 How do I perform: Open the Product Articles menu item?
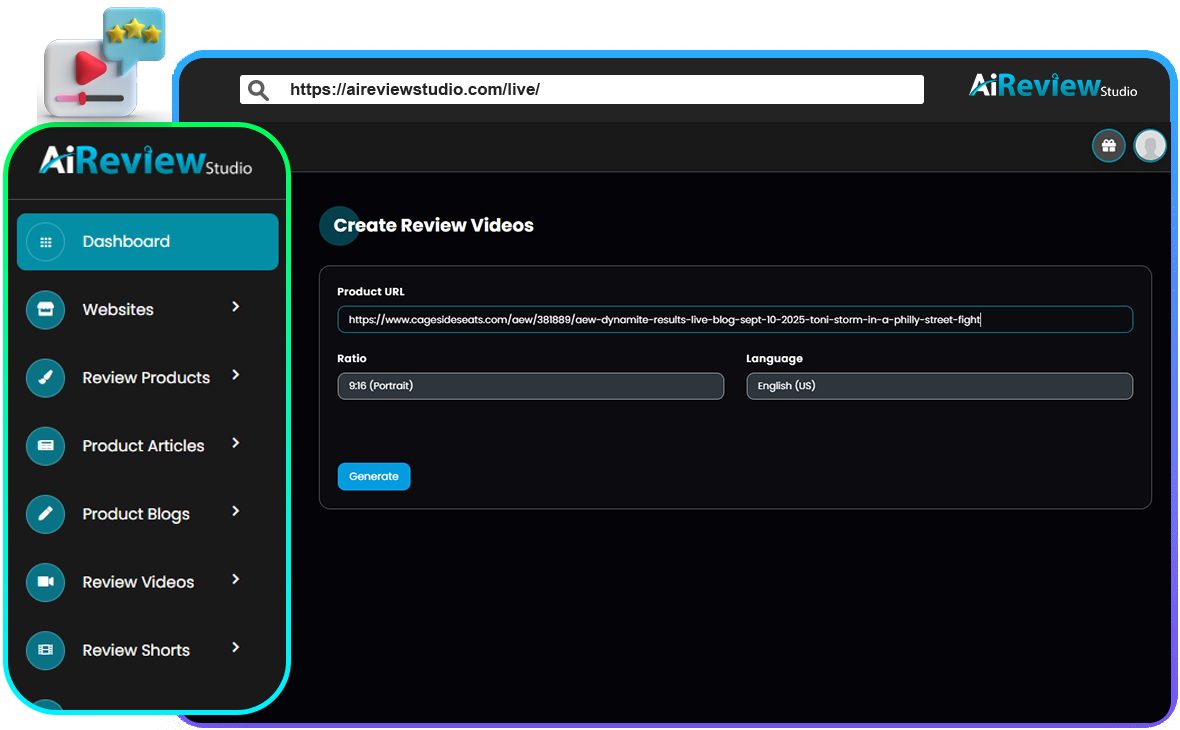pos(143,446)
